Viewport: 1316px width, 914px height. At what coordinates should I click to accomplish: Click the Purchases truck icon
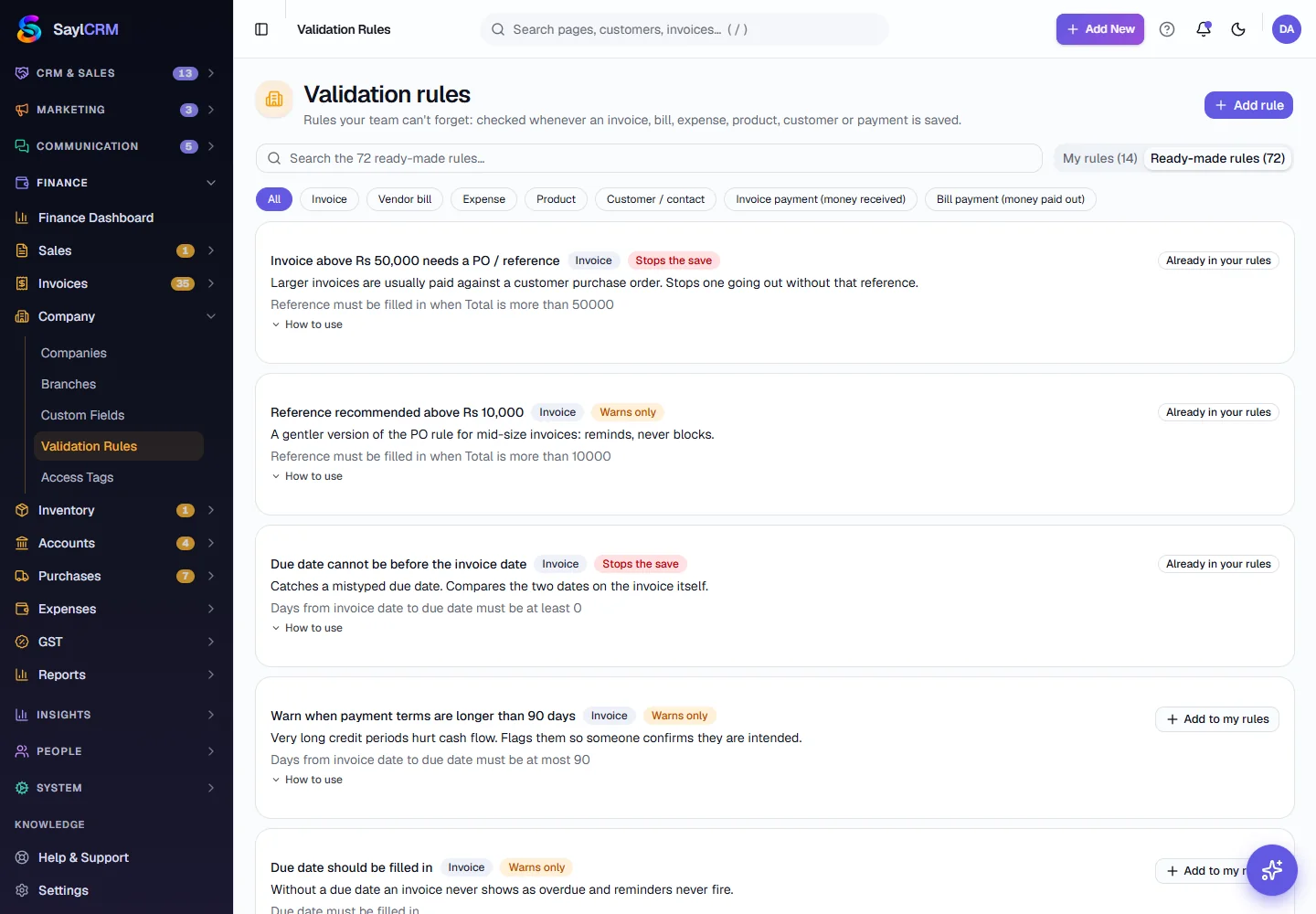[x=22, y=576]
